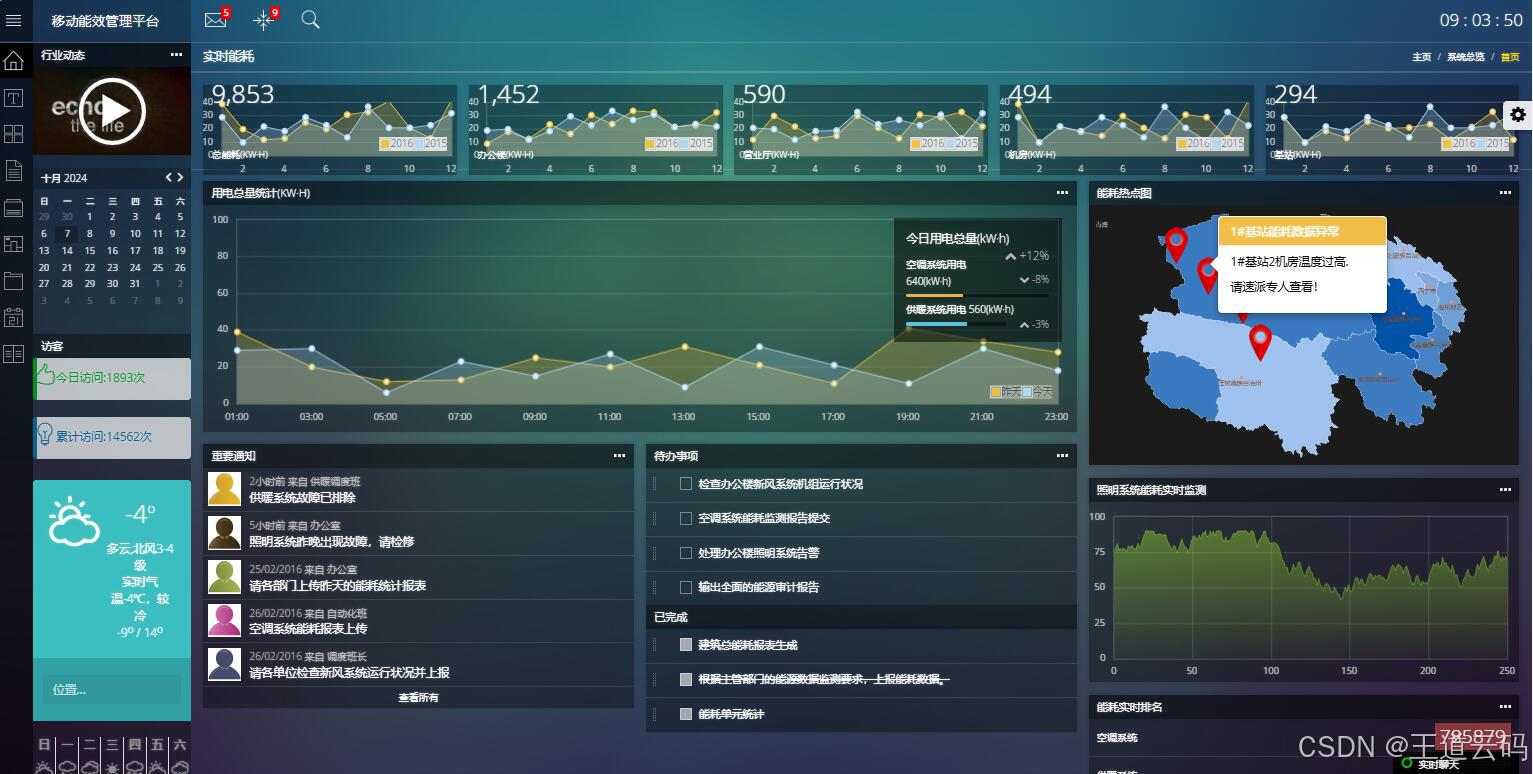This screenshot has height=774, width=1533.
Task: Open the sidebar two-column list icon
Action: [x=14, y=354]
